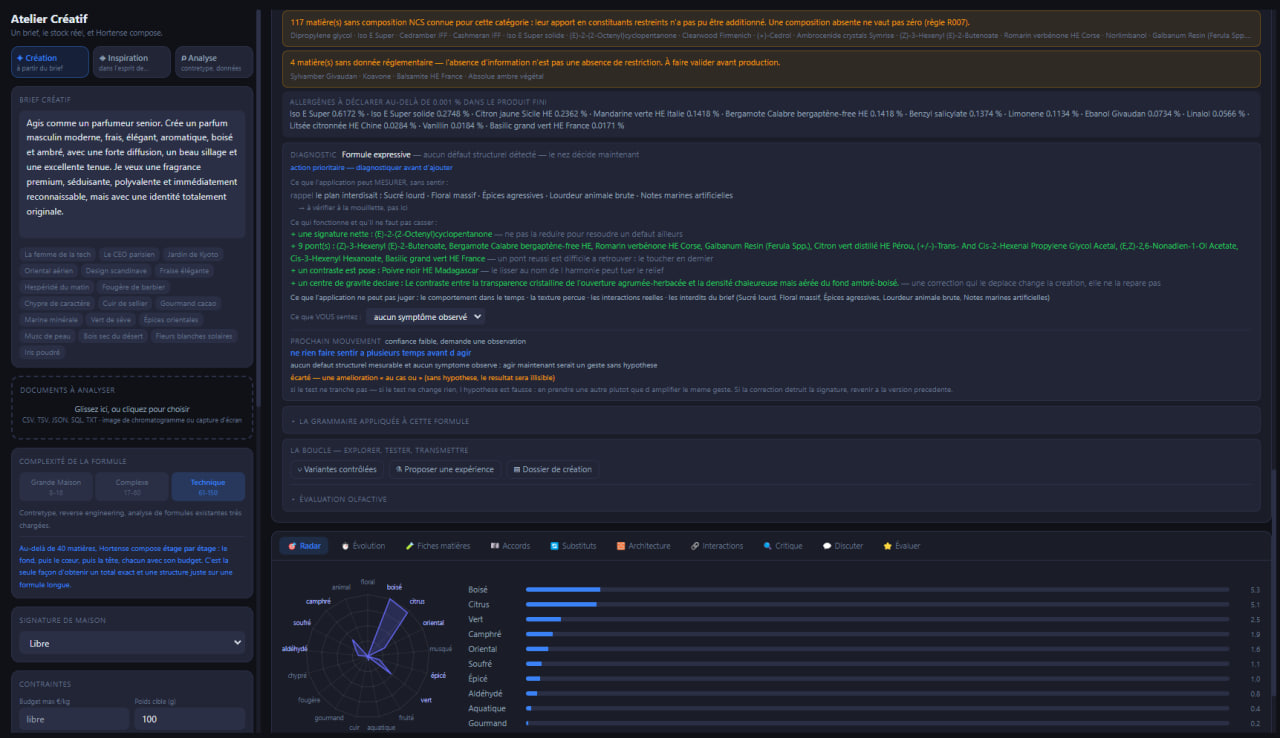This screenshot has width=1280, height=738.
Task: Select Technique formula complexity option
Action: coord(208,486)
